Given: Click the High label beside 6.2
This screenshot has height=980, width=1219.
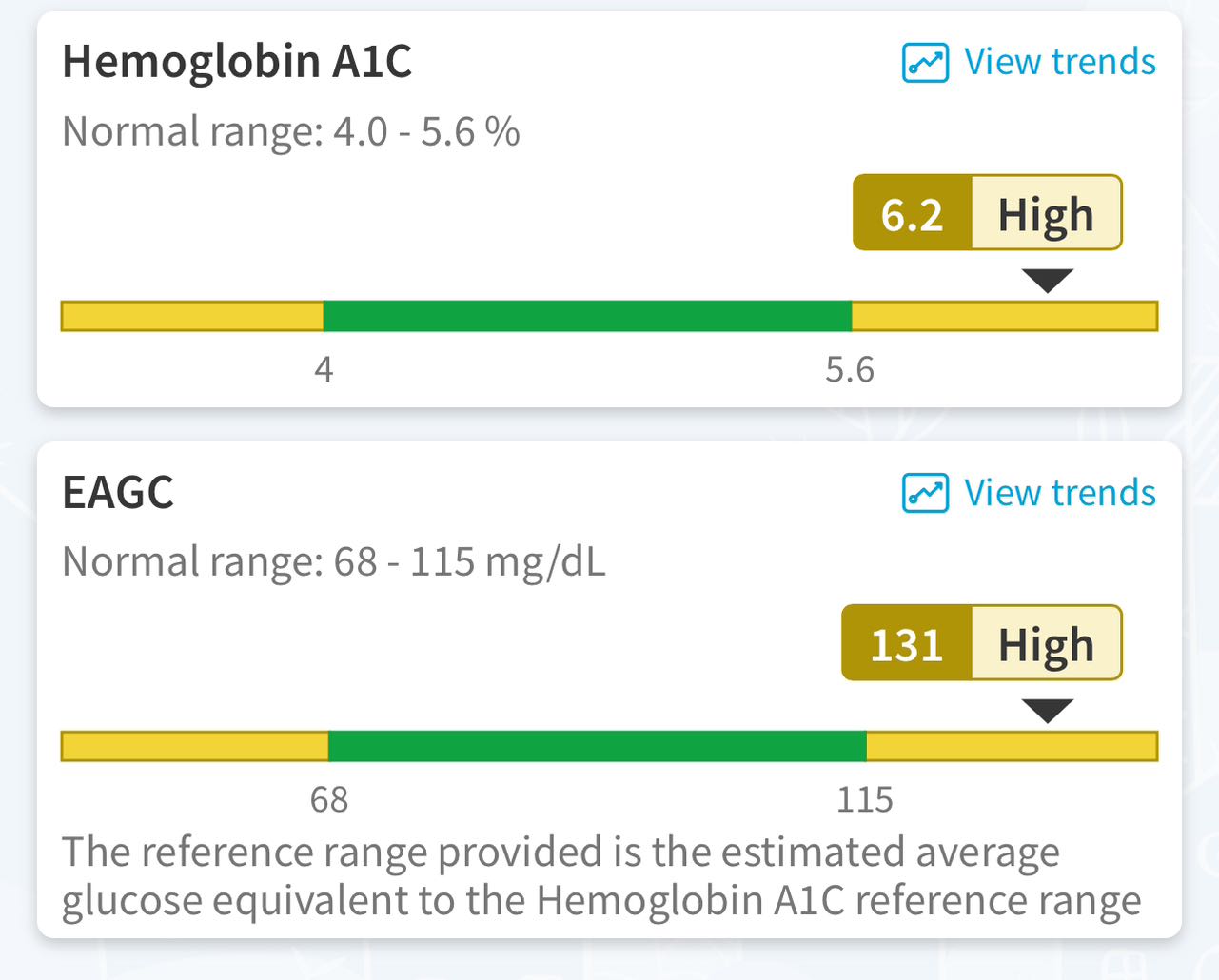Looking at the screenshot, I should (x=1045, y=213).
